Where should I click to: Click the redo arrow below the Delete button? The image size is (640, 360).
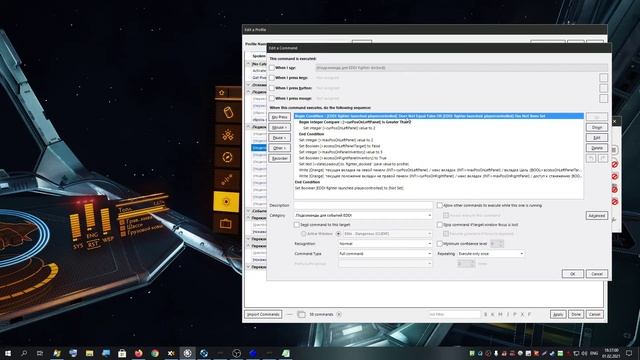602,158
